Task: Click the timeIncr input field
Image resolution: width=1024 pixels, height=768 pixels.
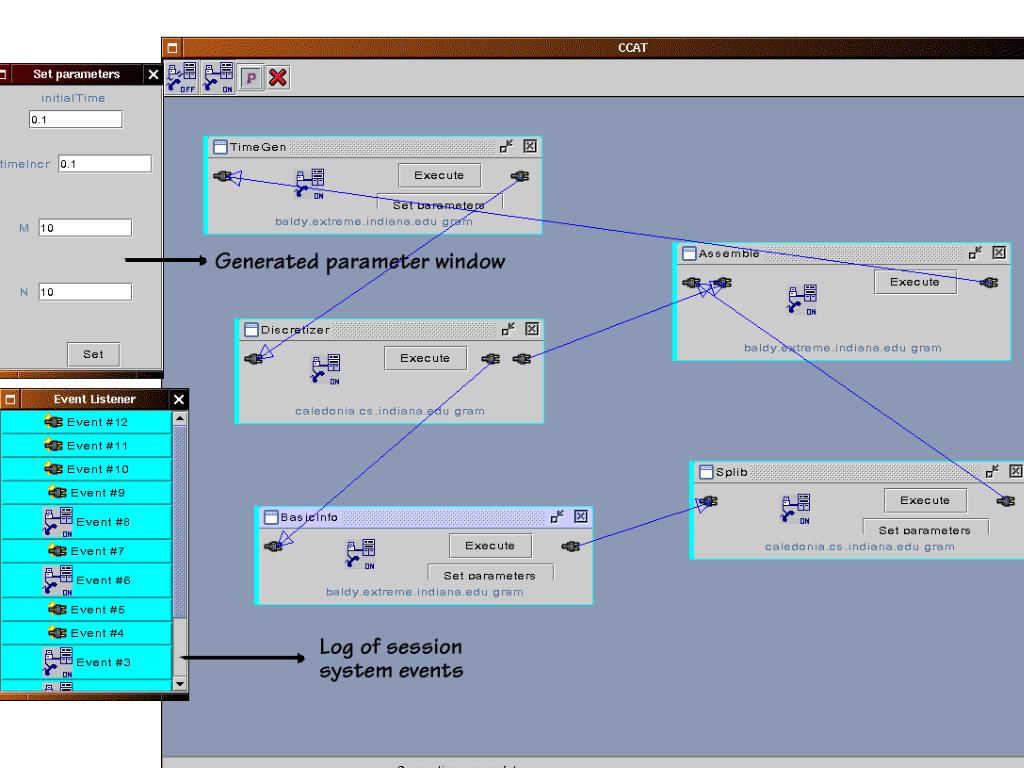Action: tap(105, 164)
